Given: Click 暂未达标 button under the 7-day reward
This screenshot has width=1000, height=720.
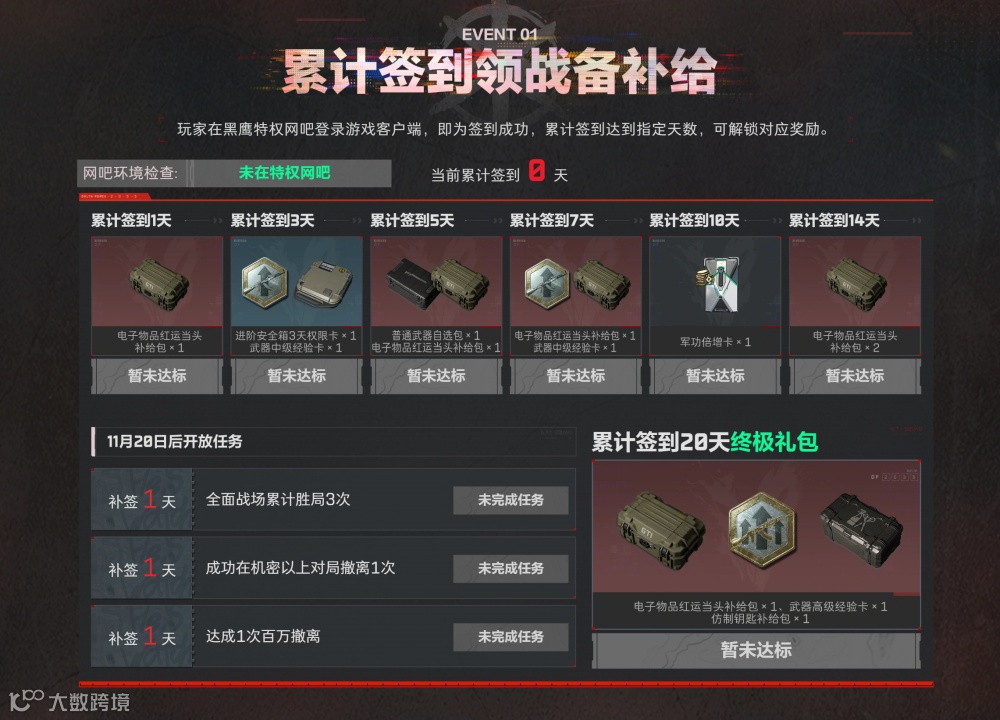Looking at the screenshot, I should click(576, 376).
